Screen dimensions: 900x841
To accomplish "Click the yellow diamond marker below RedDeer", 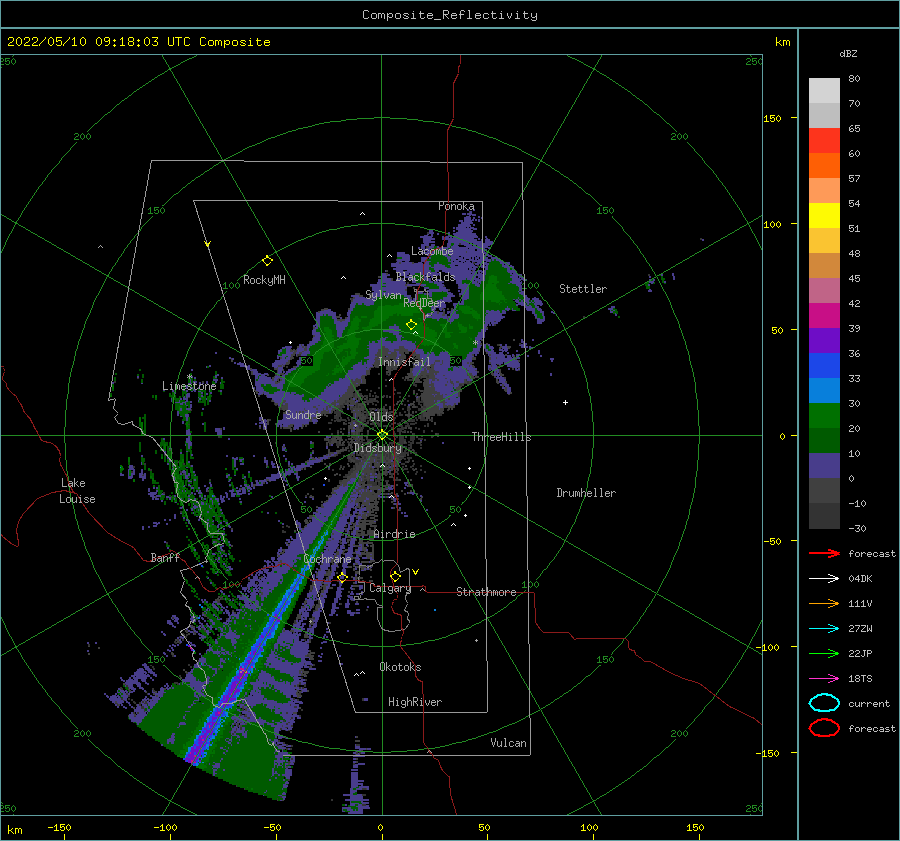I will [x=411, y=325].
